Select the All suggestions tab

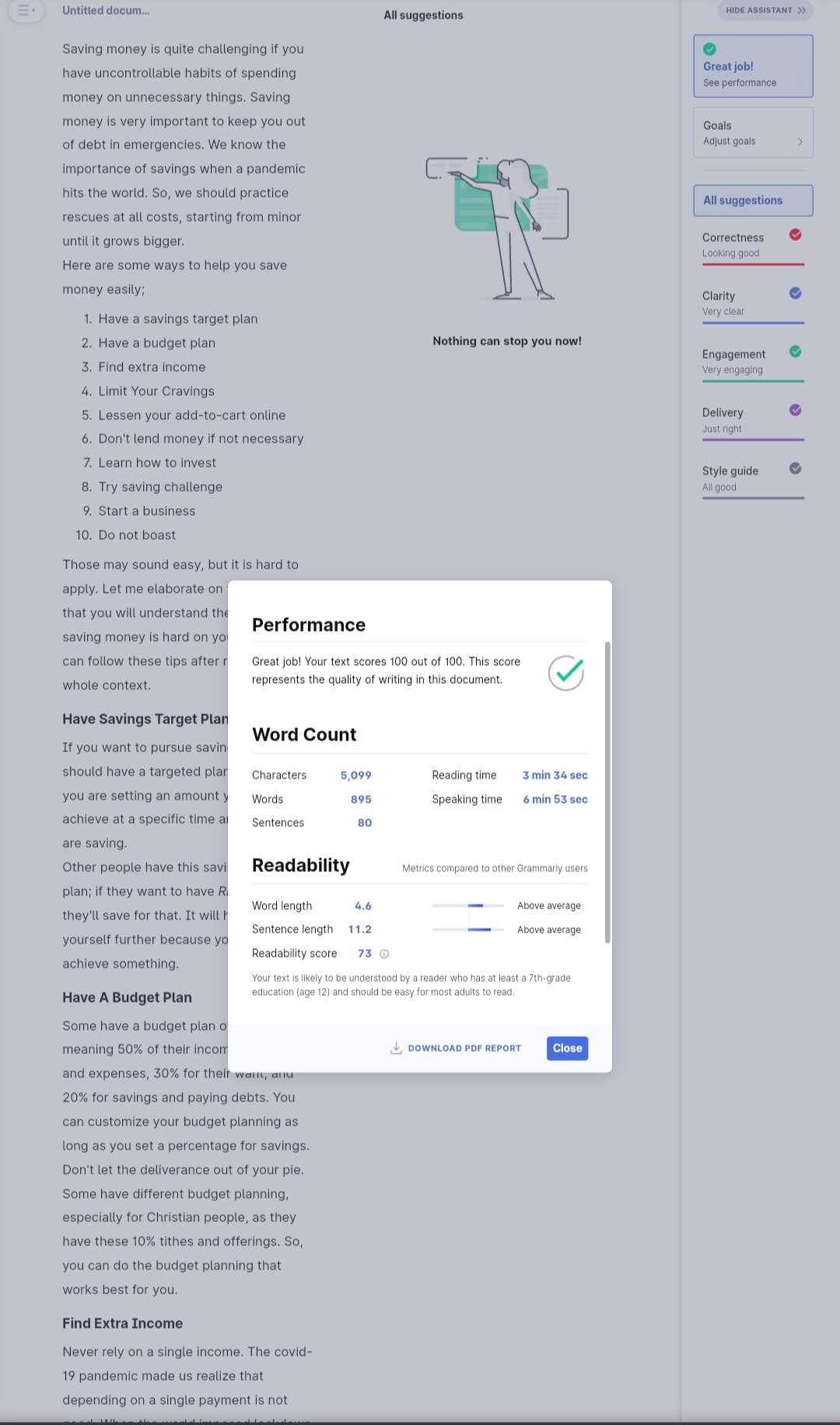tap(753, 201)
